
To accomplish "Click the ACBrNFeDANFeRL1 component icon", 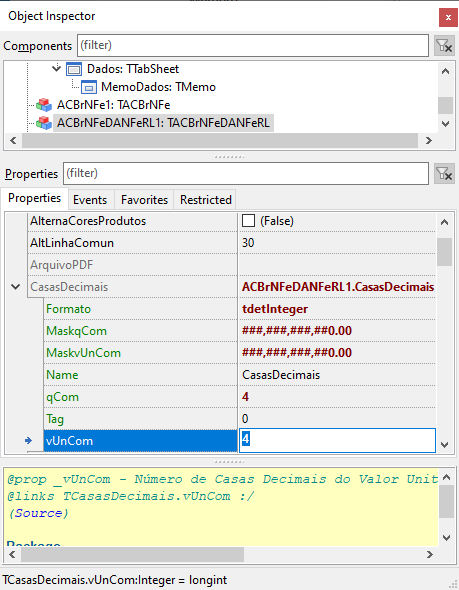I will click(44, 123).
